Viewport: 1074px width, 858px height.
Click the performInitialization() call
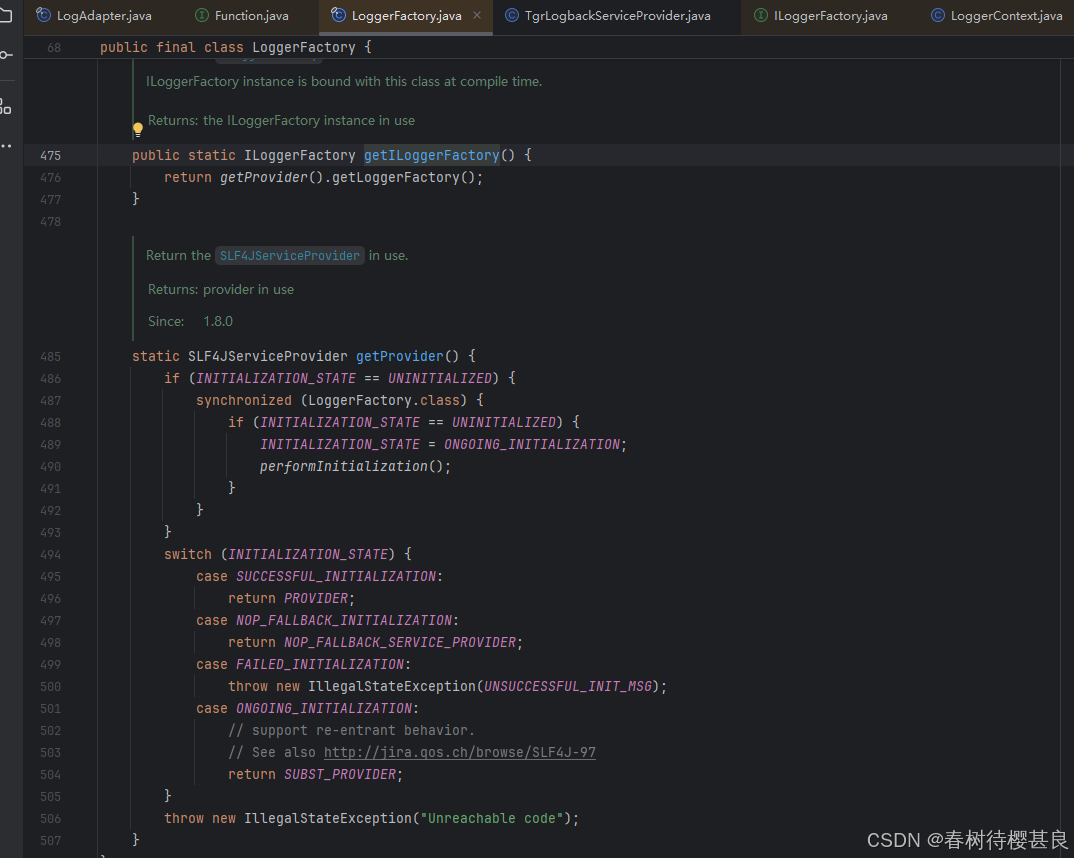click(x=355, y=466)
